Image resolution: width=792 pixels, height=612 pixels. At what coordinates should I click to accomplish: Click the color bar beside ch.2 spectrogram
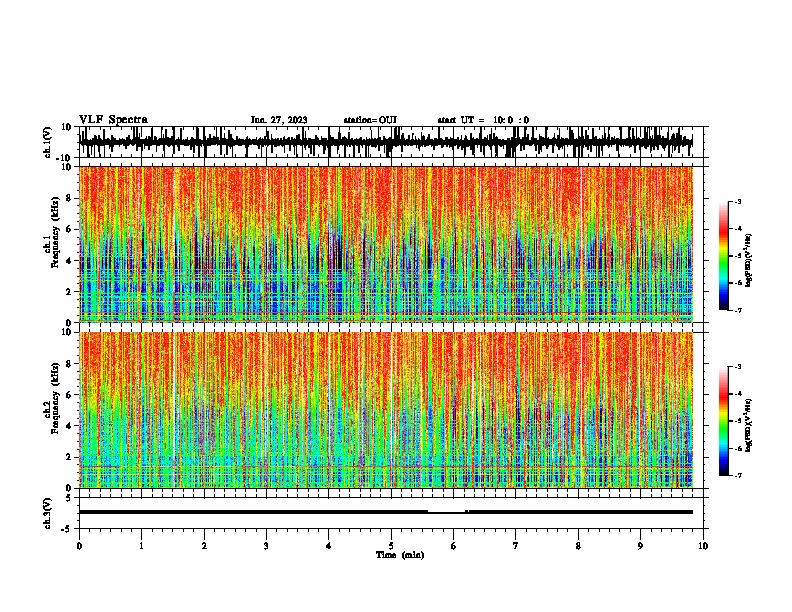click(723, 421)
